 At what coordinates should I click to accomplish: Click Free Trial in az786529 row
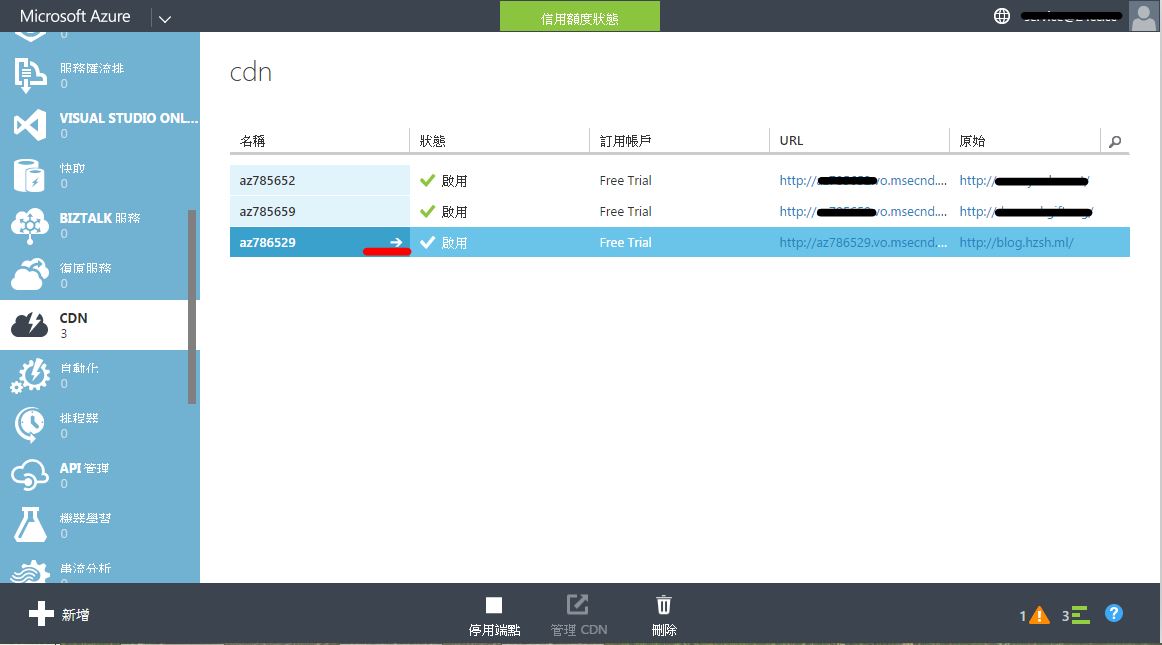[x=625, y=242]
